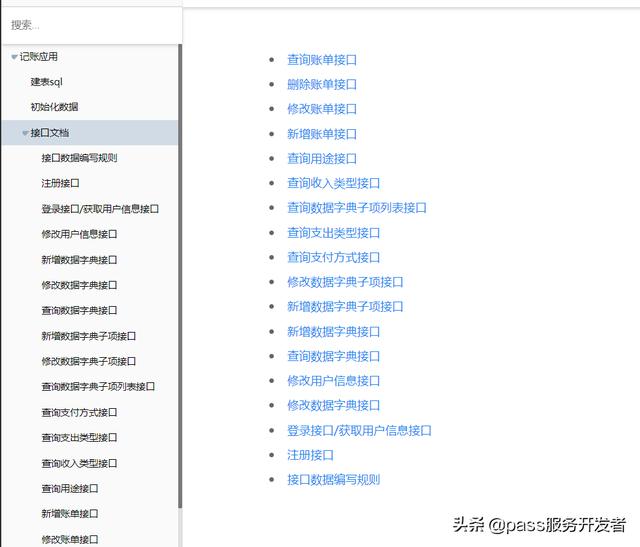640x547 pixels.
Task: Follow the 新增数据字典接口 link in content
Action: [333, 332]
